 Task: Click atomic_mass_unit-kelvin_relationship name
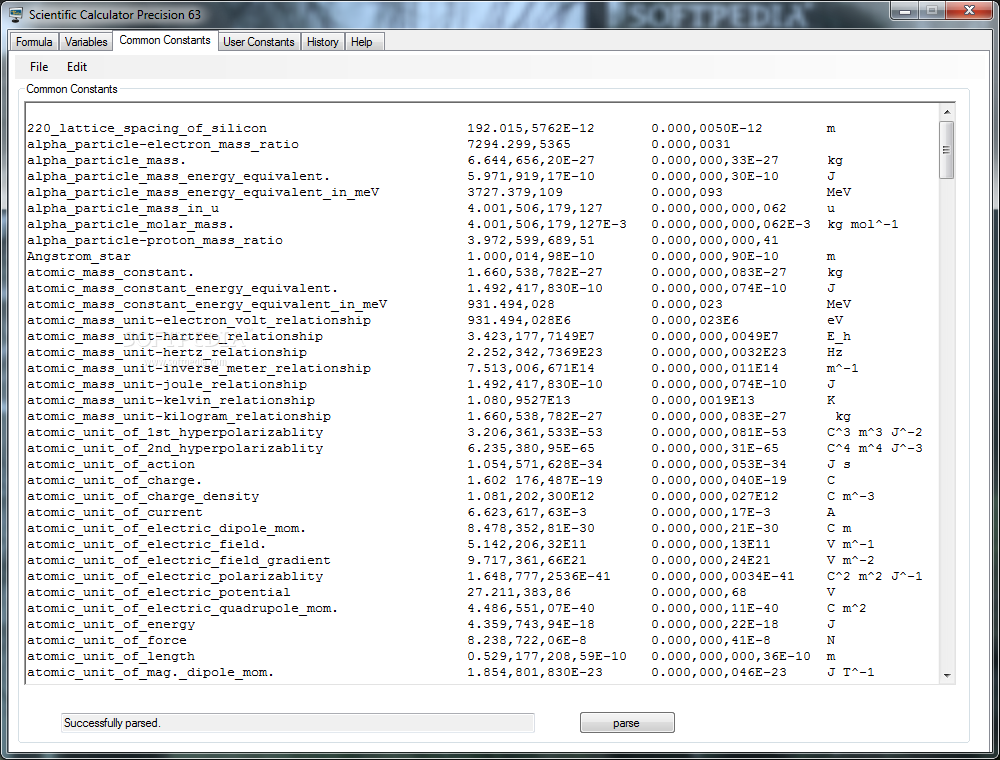tap(170, 400)
